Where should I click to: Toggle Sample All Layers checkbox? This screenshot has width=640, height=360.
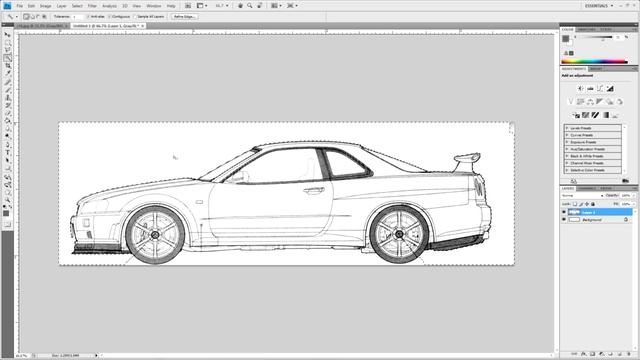tap(136, 17)
